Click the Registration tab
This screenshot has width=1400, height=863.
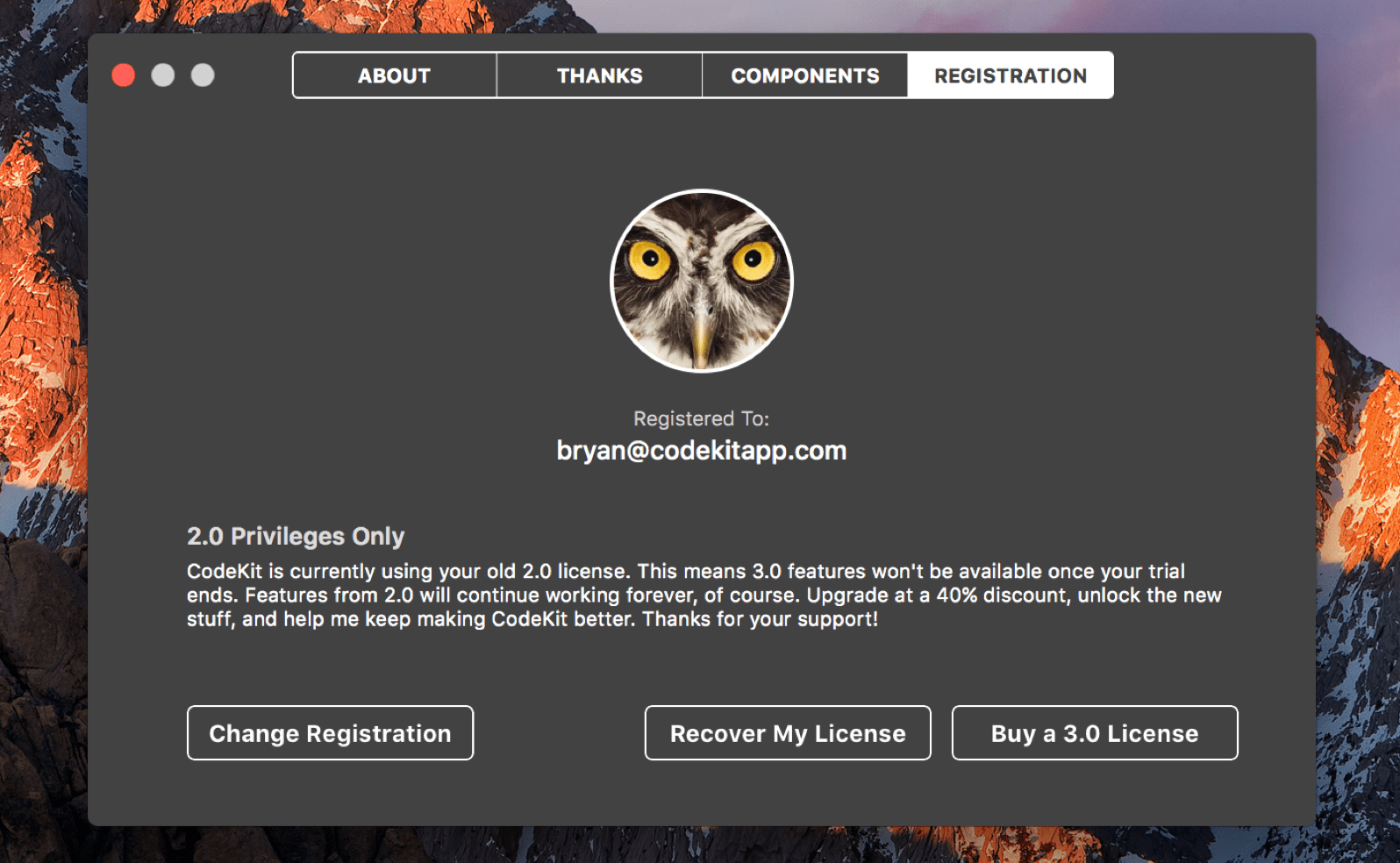click(1011, 75)
